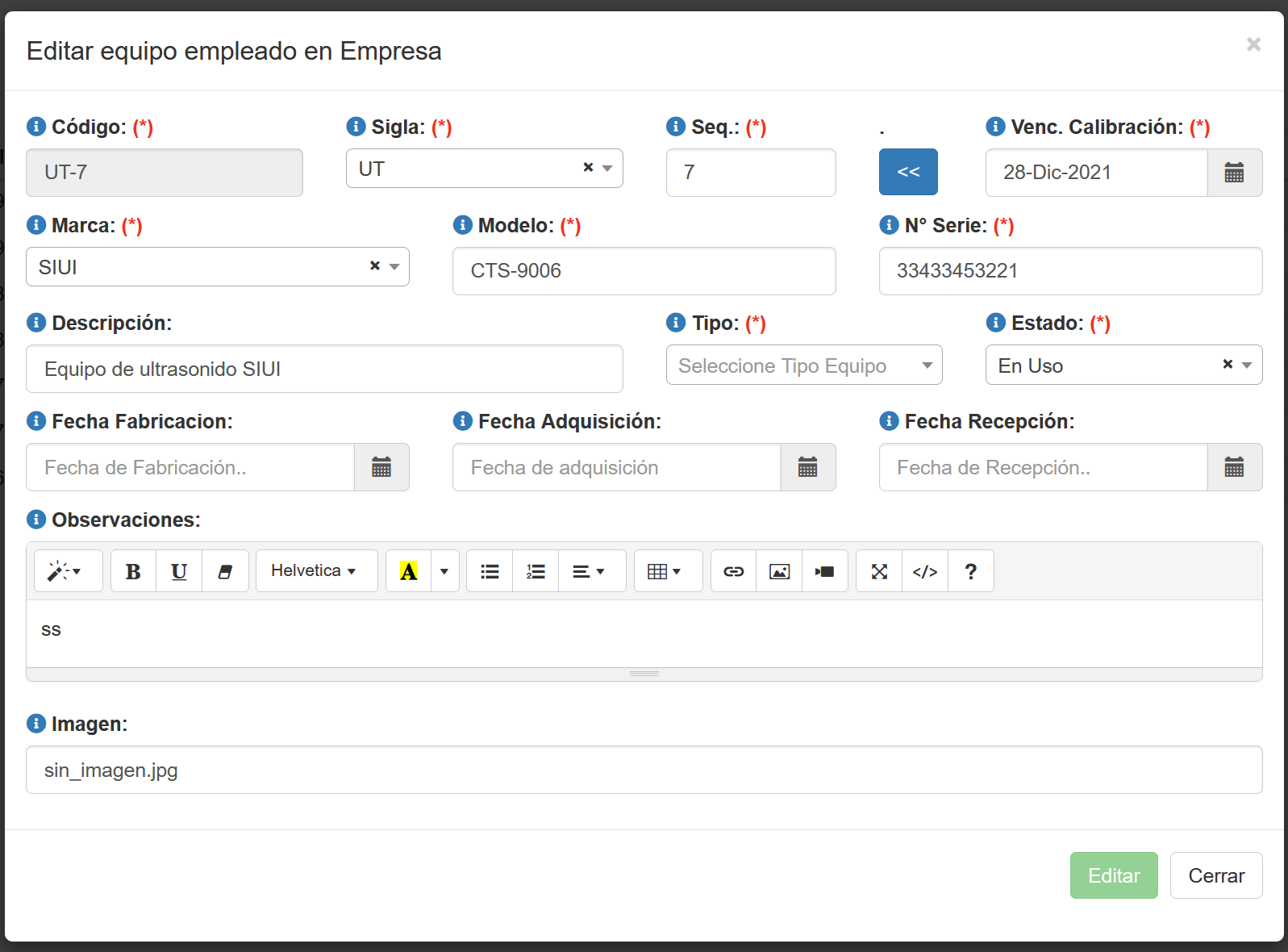Viewport: 1288px width, 952px height.
Task: Insert a link using chain icon
Action: click(x=733, y=571)
